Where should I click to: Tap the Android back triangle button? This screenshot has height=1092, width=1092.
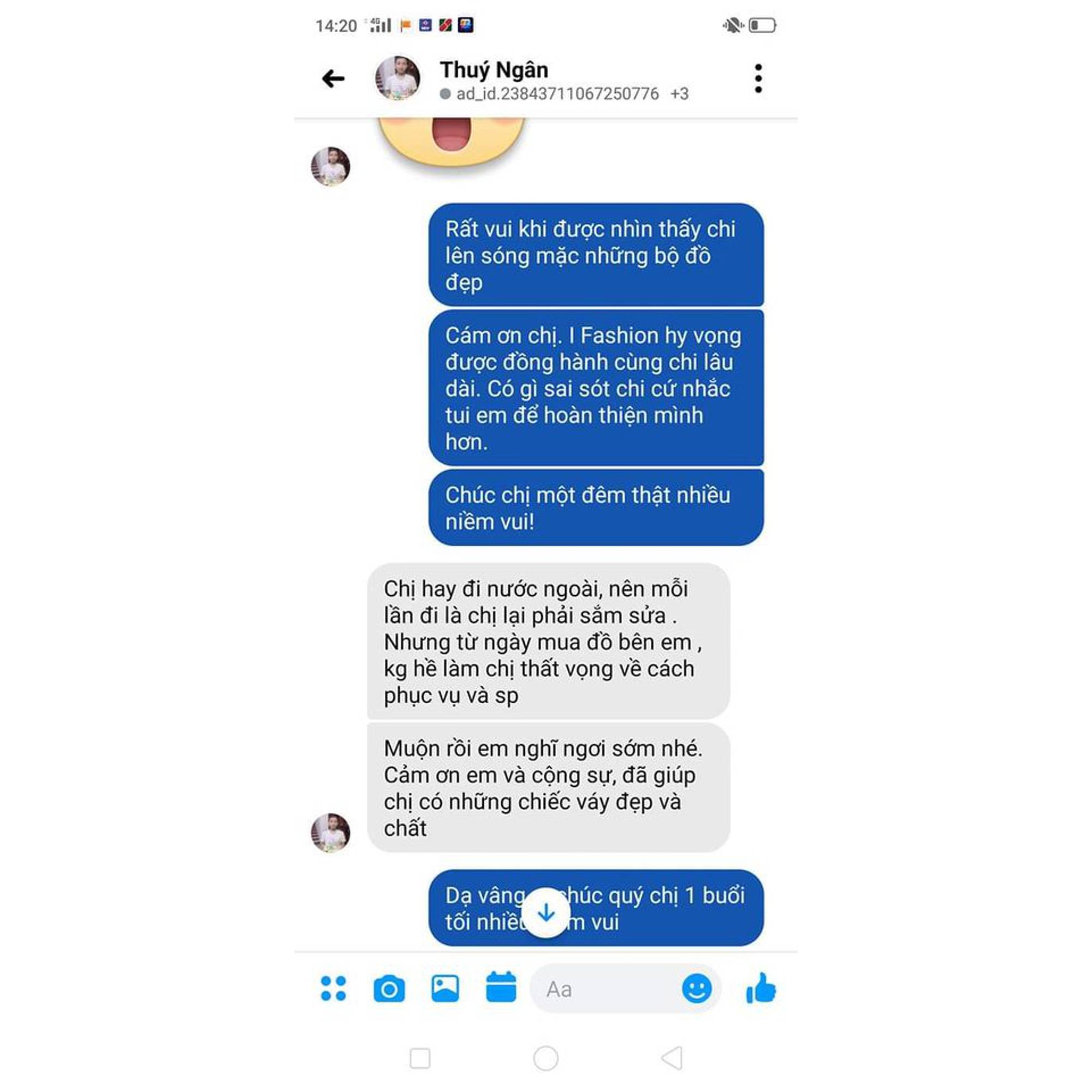point(672,1058)
